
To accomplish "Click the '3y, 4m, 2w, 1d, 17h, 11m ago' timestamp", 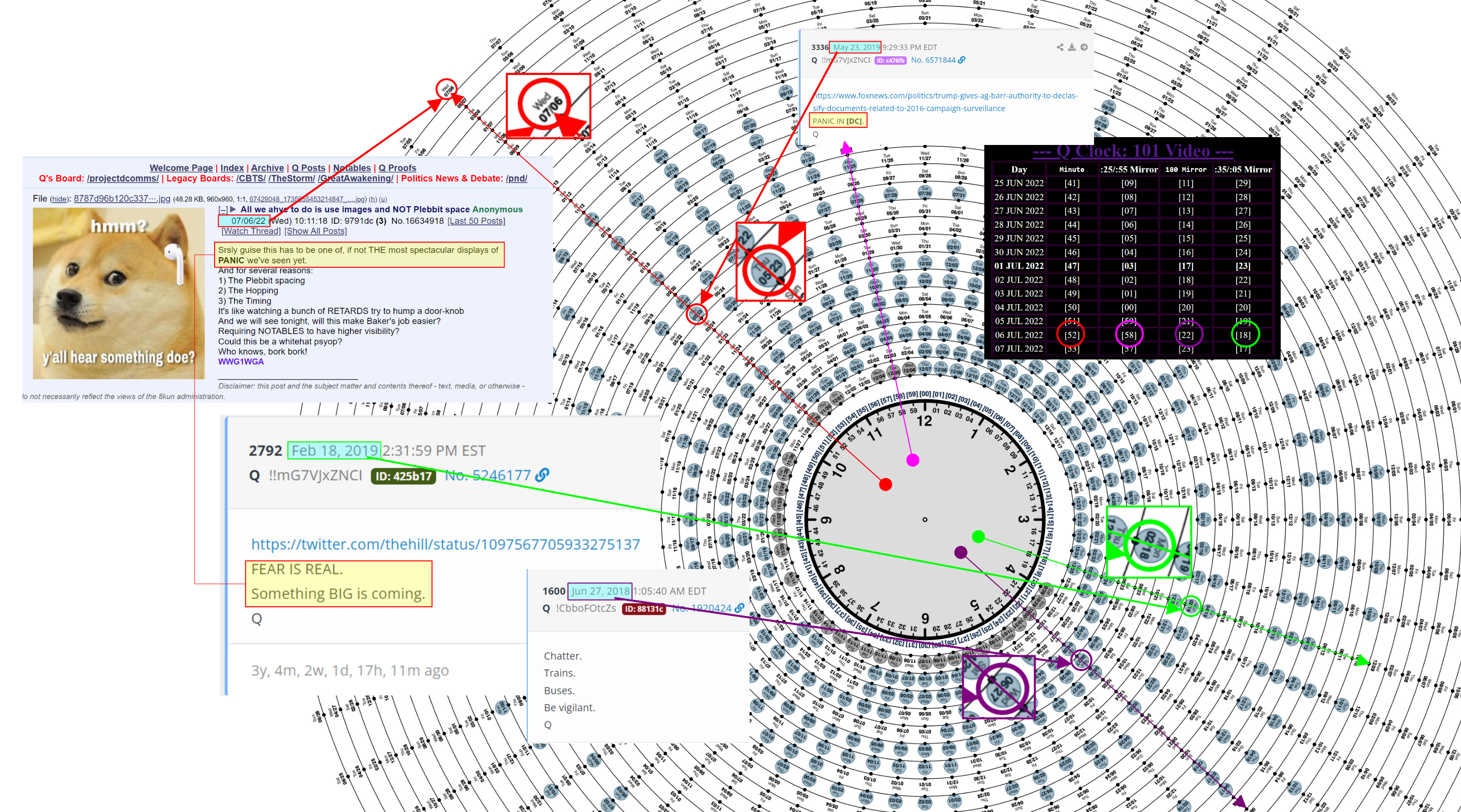I will (x=350, y=671).
